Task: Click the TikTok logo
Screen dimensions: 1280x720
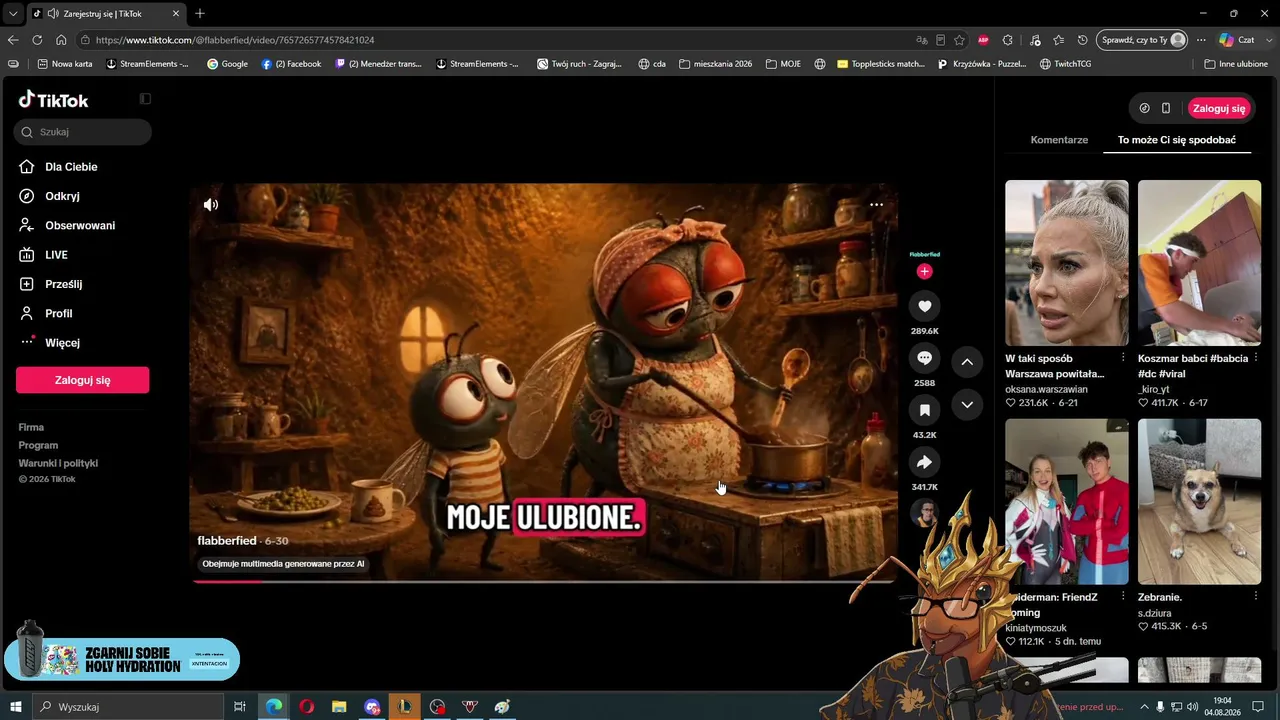Action: (x=54, y=99)
